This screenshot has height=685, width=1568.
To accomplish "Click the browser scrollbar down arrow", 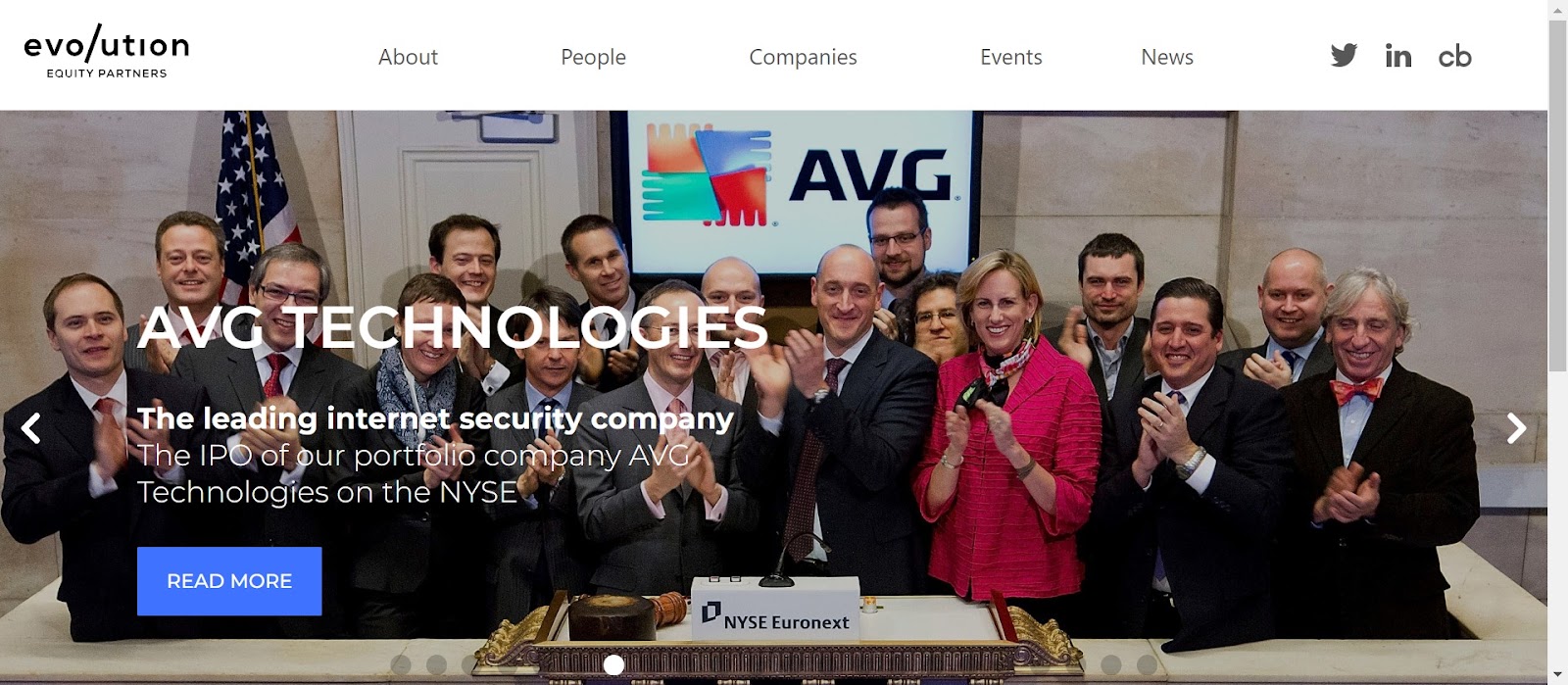I will click(x=1558, y=676).
